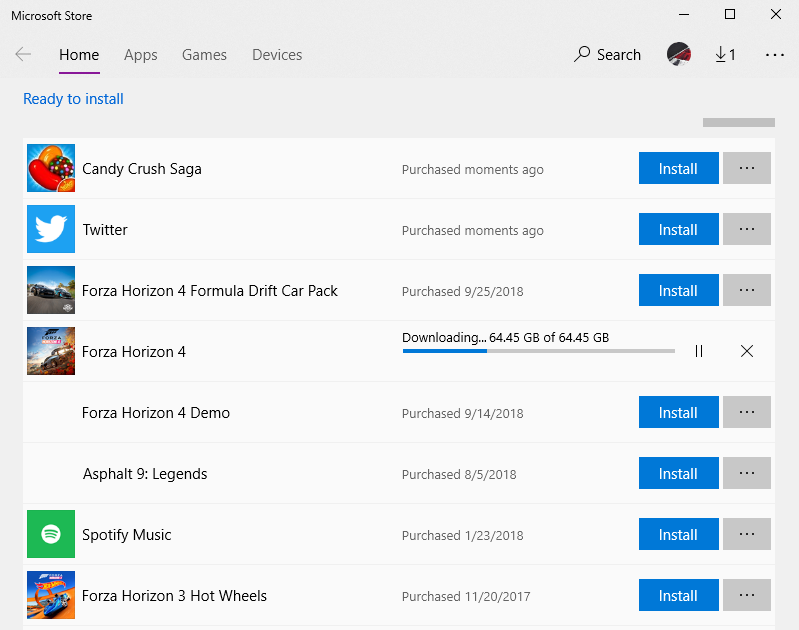Switch to the Home tab
The width and height of the screenshot is (799, 630).
pos(79,55)
